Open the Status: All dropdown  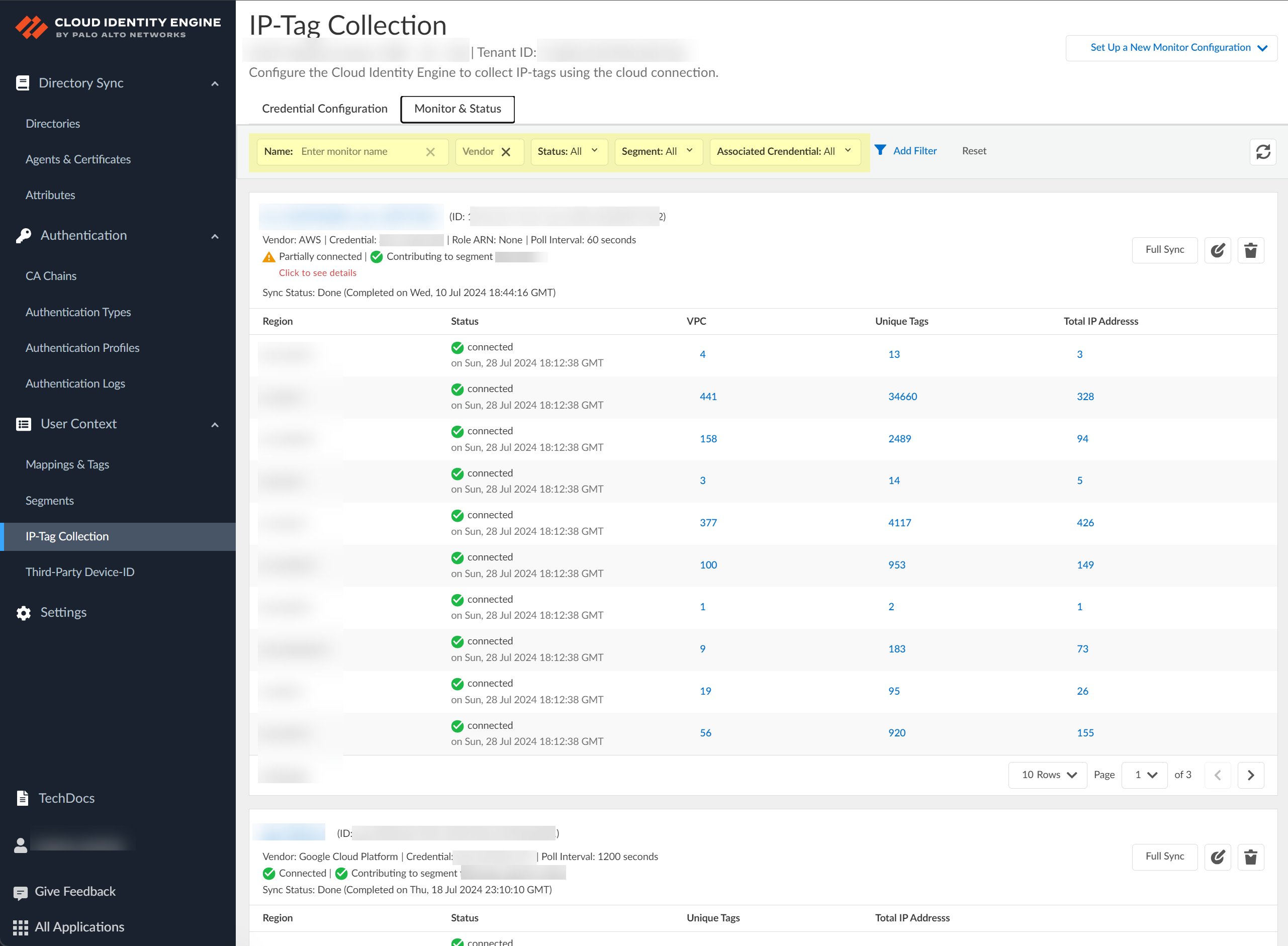(568, 151)
